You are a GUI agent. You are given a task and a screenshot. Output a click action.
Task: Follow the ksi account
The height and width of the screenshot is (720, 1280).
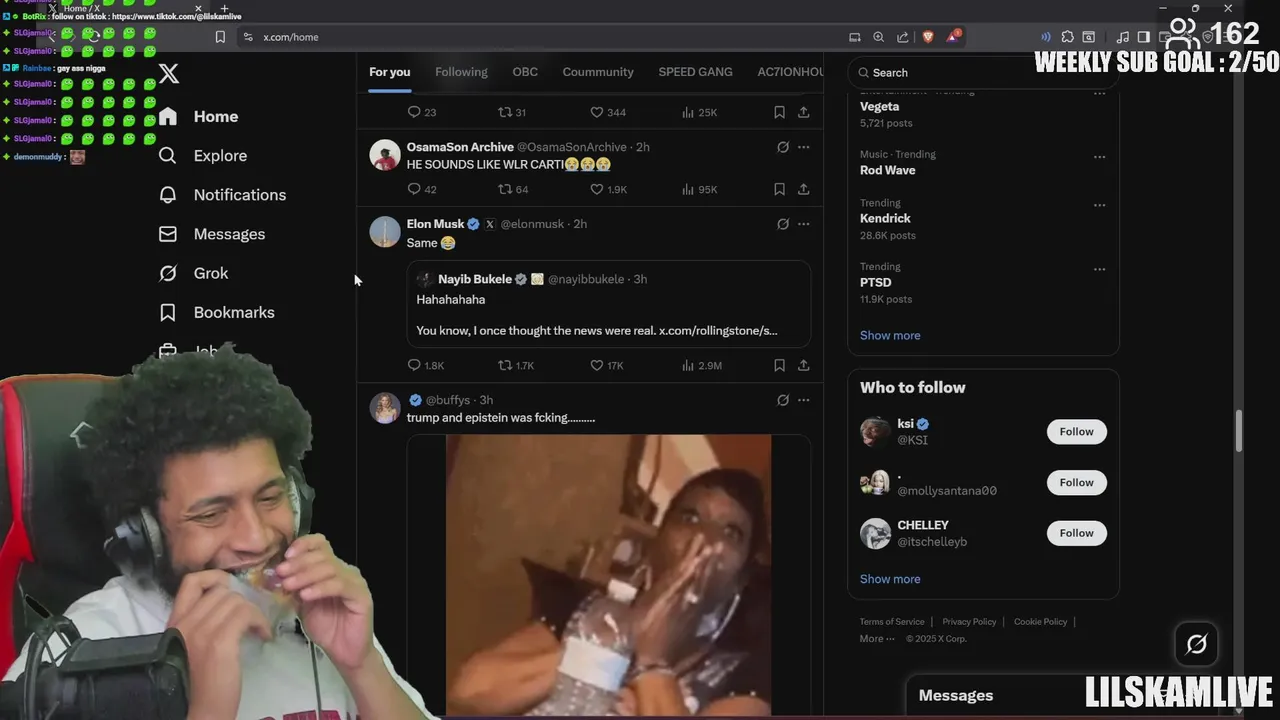point(1076,431)
